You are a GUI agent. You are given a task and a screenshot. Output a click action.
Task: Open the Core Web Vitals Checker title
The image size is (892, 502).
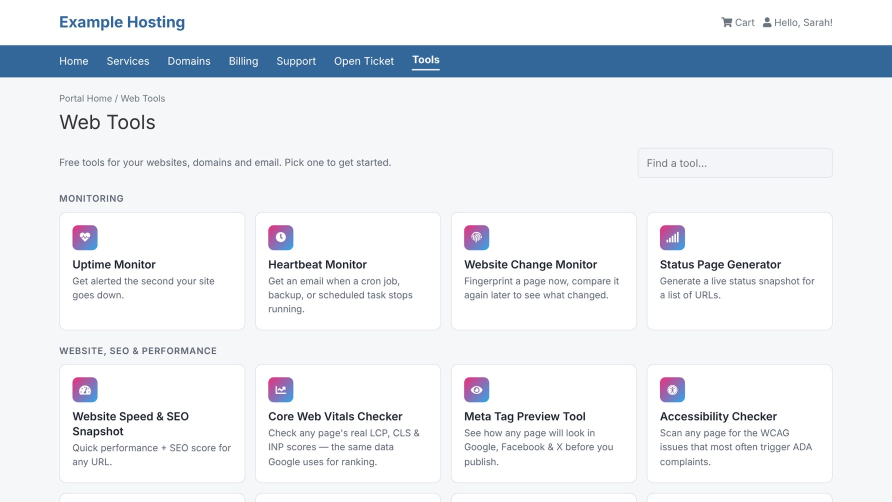[335, 416]
